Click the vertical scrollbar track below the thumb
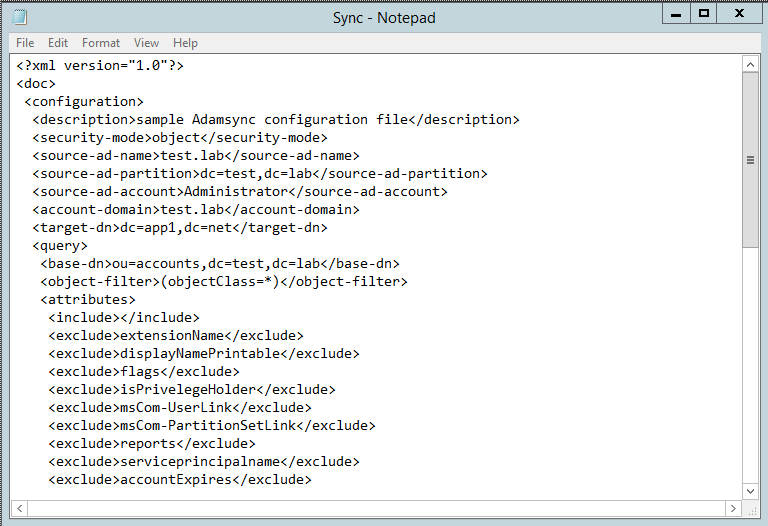This screenshot has height=526, width=768. [x=750, y=365]
